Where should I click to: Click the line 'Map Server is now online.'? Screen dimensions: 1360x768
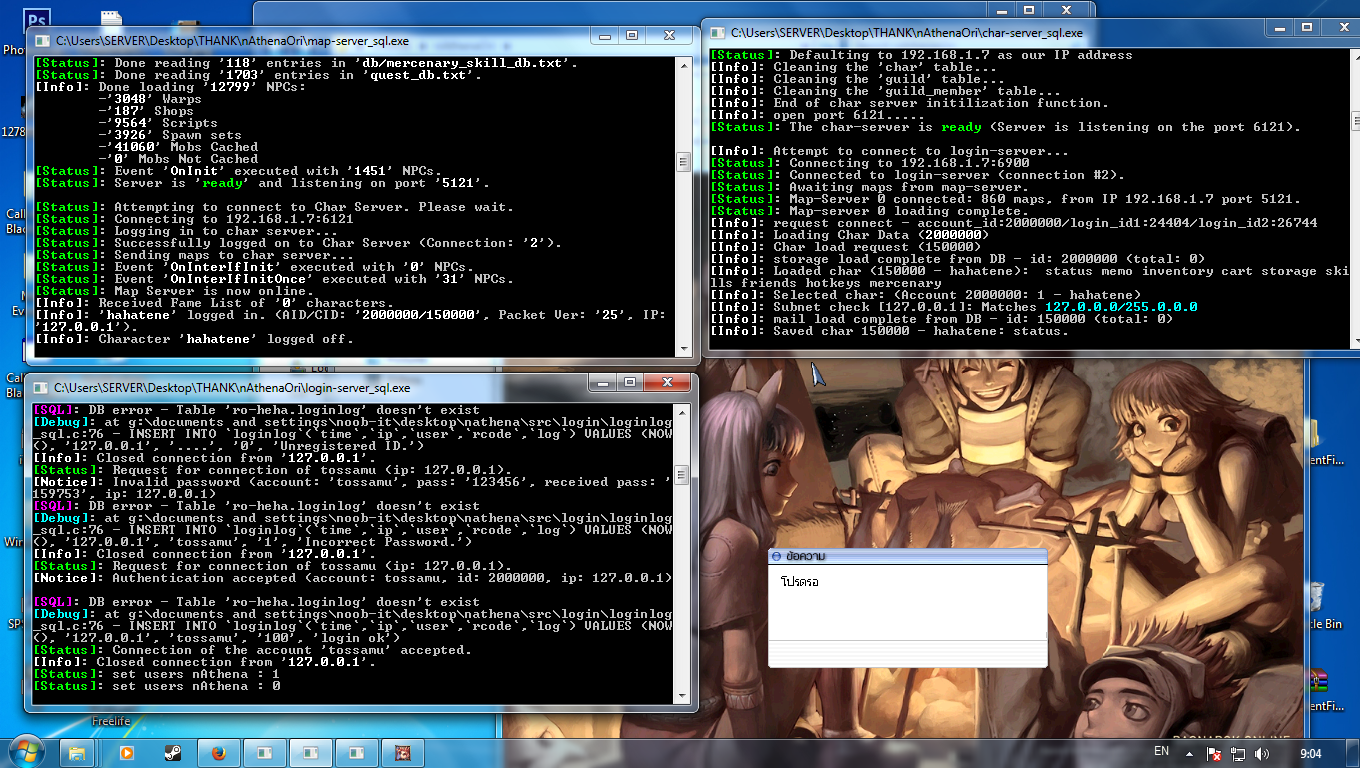pyautogui.click(x=234, y=291)
